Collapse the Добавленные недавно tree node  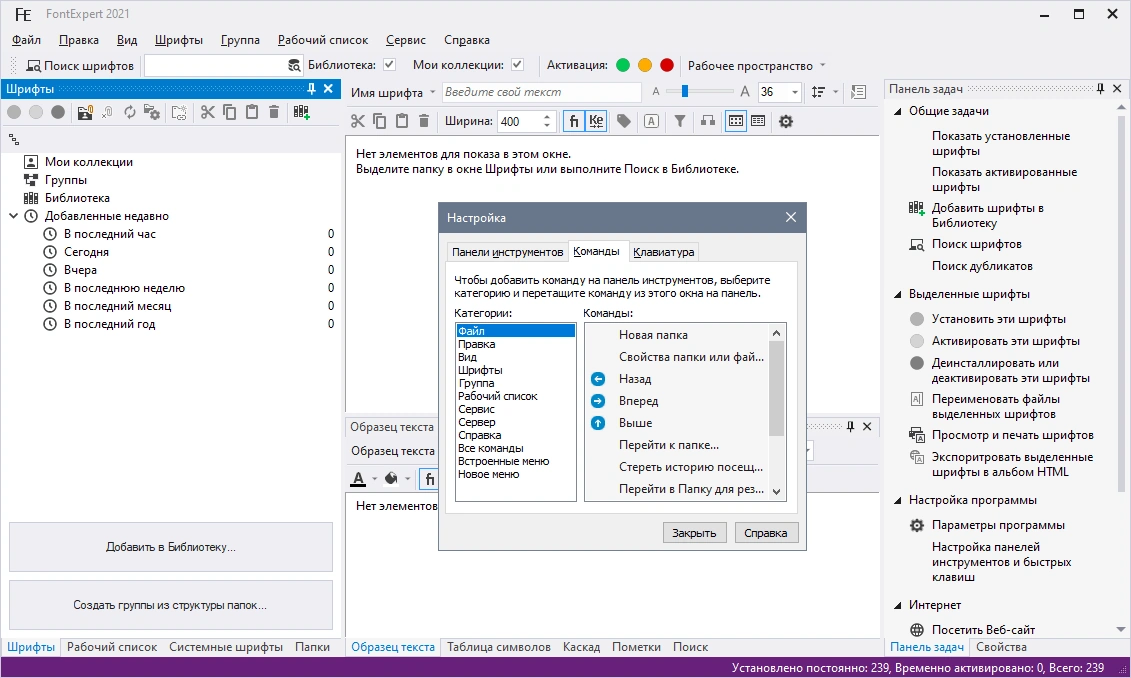point(13,216)
